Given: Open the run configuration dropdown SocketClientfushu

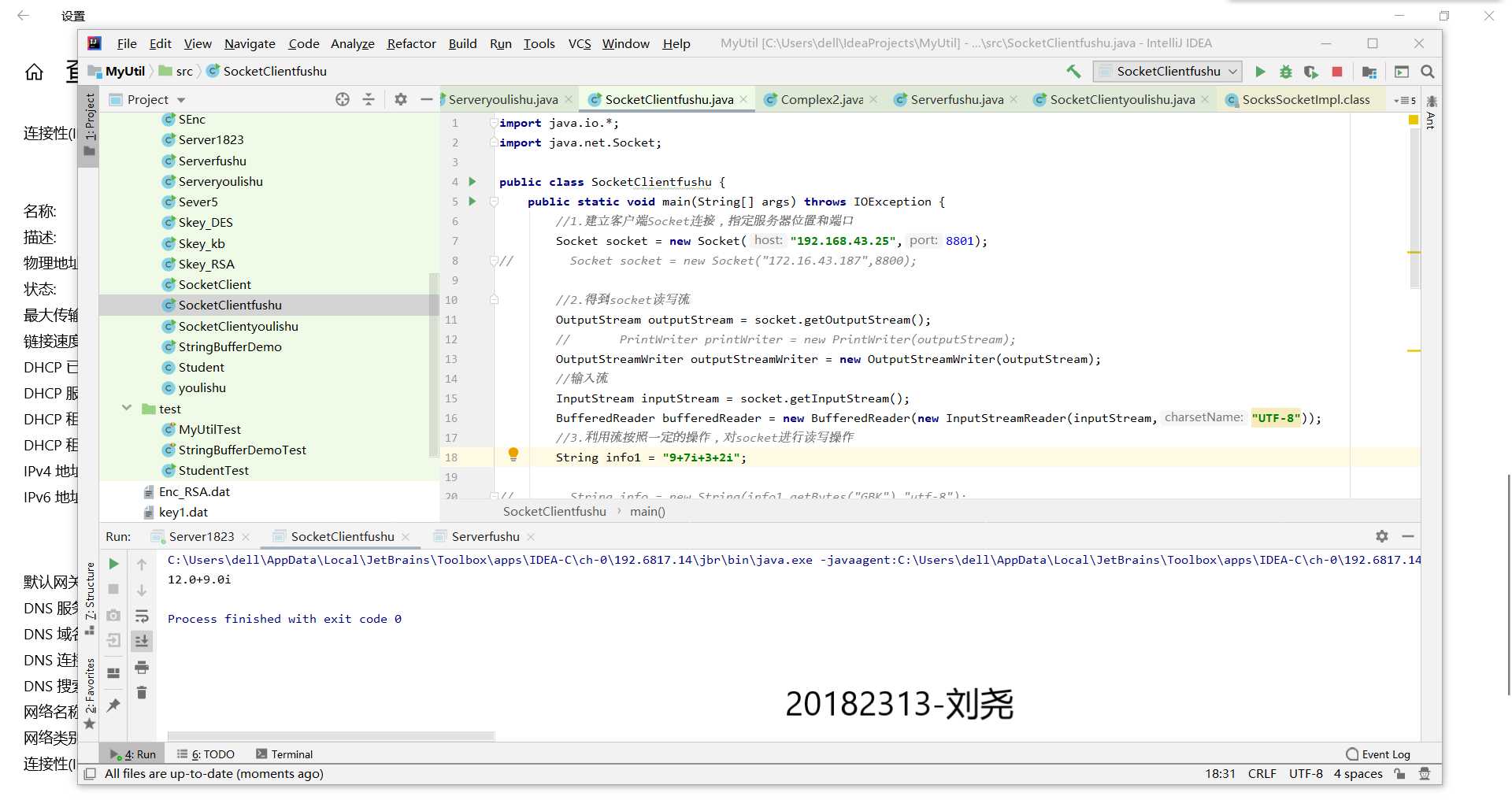Looking at the screenshot, I should (x=1168, y=72).
